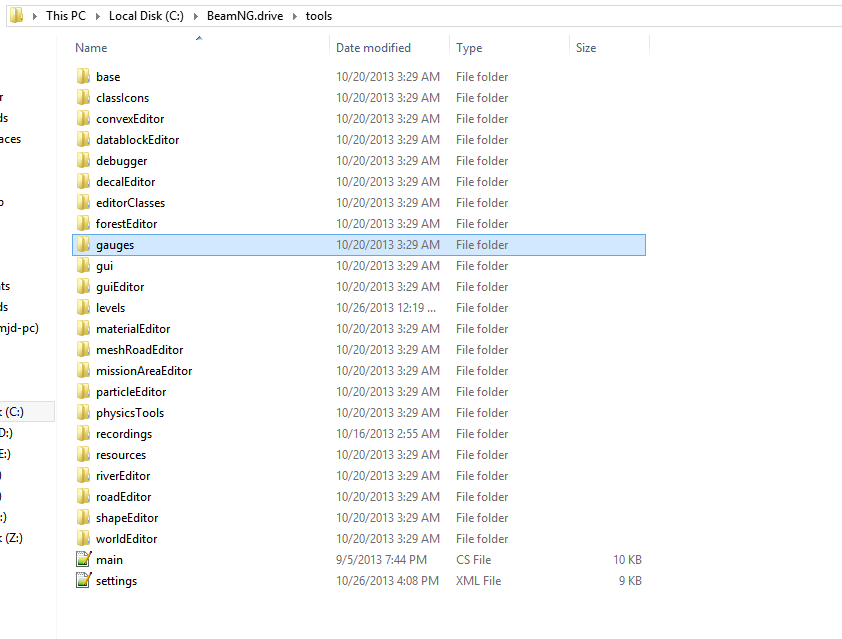Click File folder type in gauges row

coord(482,245)
